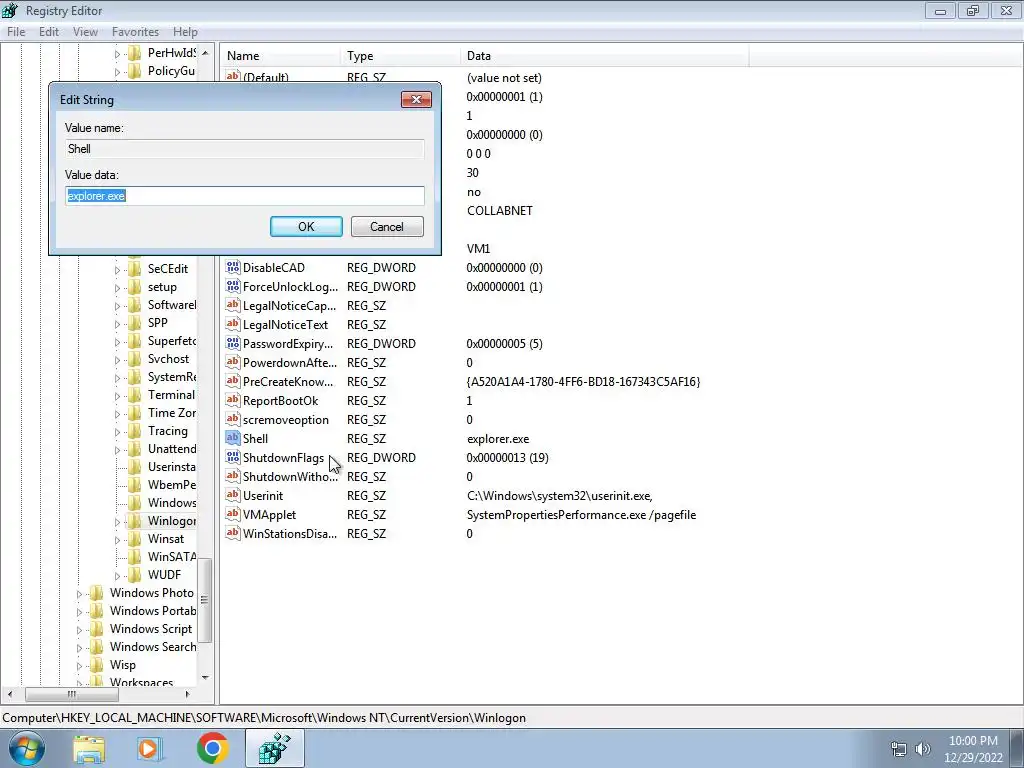Click the explorer.exe data cell for Shell
The height and width of the screenshot is (768, 1024).
click(498, 439)
